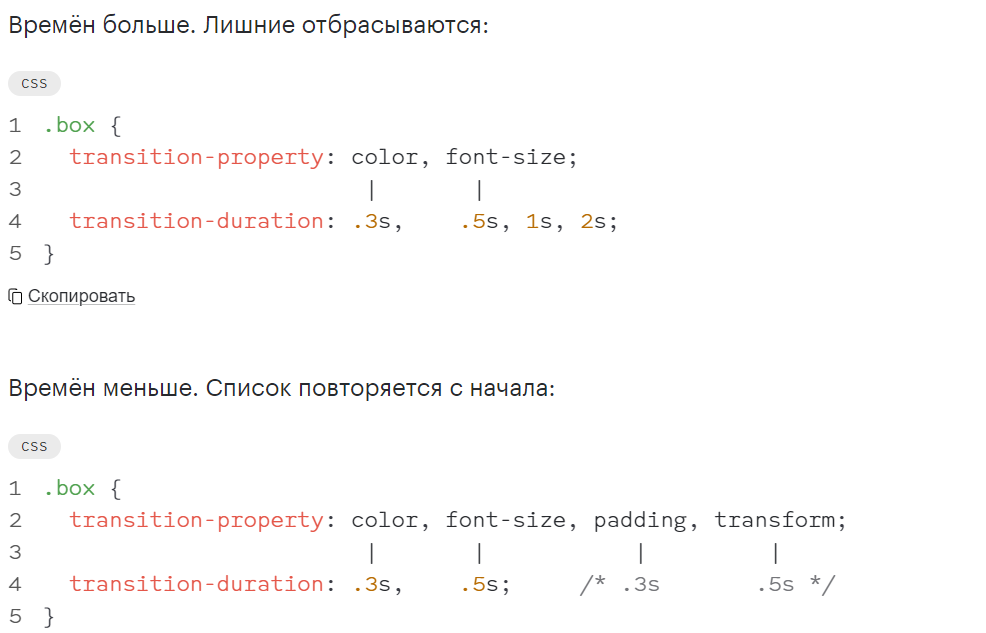Click transition-duration in the second code block

tap(196, 585)
